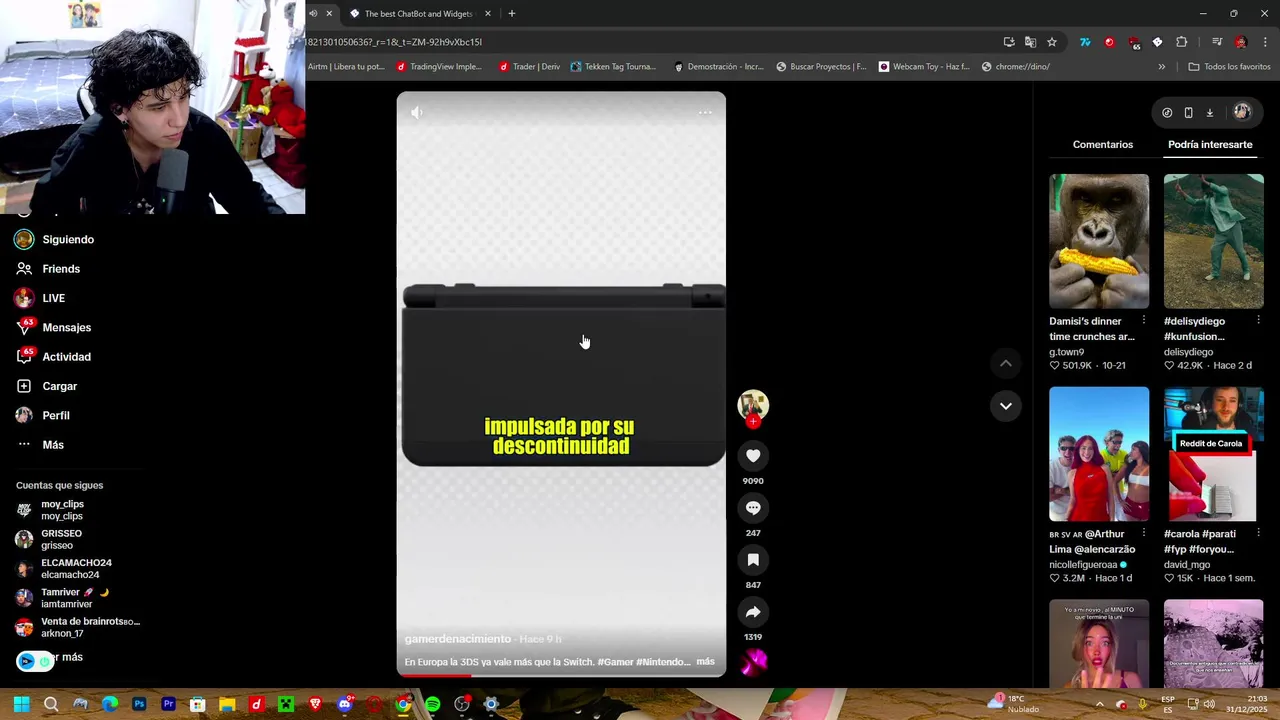1280x720 pixels.
Task: Open the Chrome media control icon
Action: 1217,42
